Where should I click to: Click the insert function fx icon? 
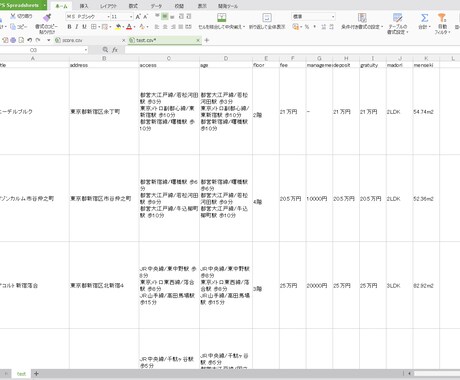(x=115, y=50)
